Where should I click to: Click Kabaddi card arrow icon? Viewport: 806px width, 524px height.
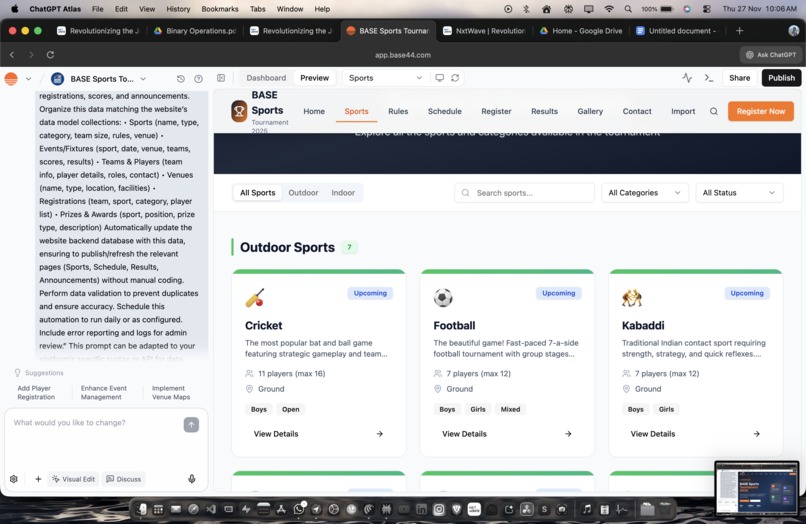point(757,433)
